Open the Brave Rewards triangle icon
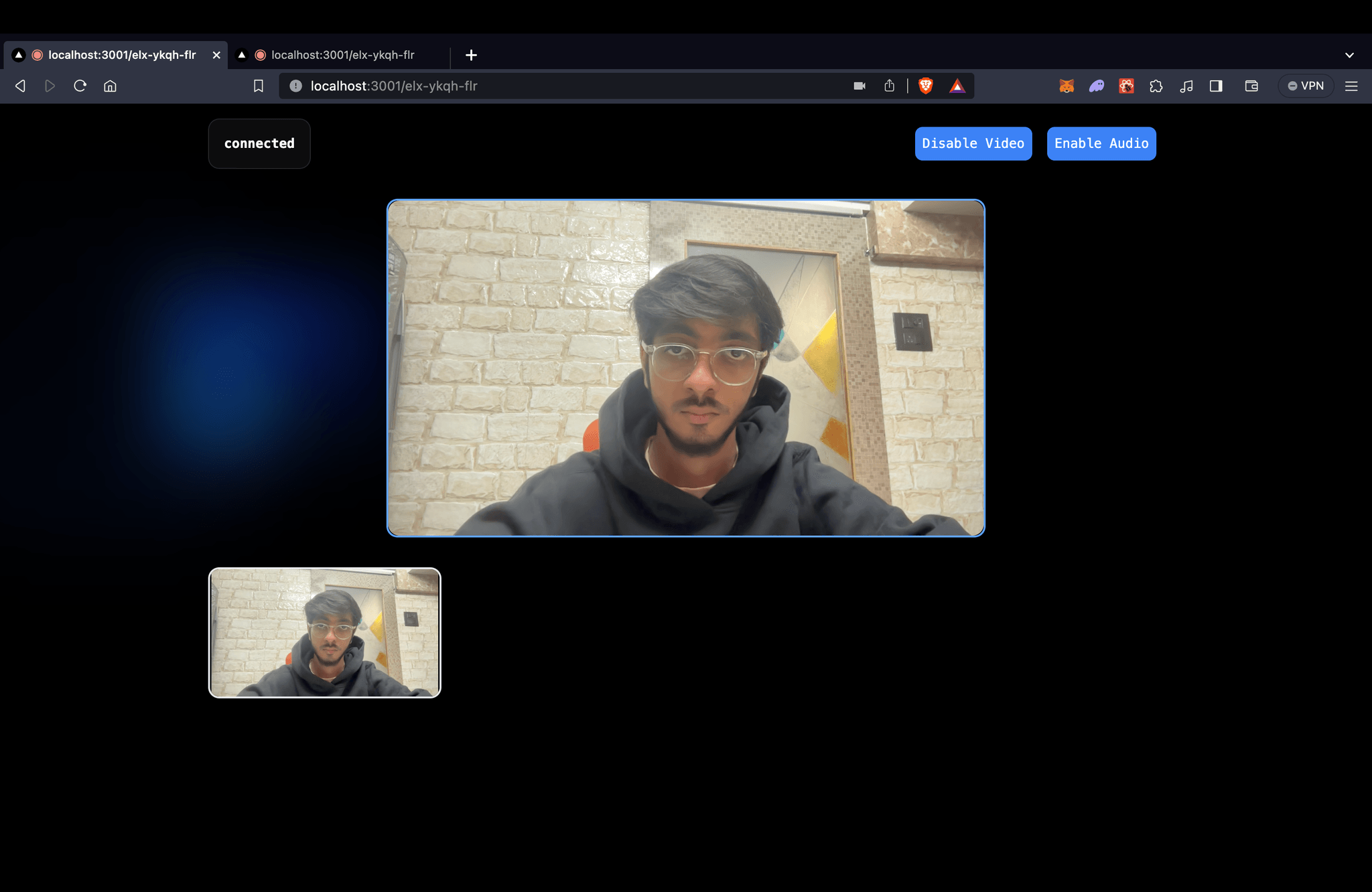Viewport: 1372px width, 892px height. (957, 86)
